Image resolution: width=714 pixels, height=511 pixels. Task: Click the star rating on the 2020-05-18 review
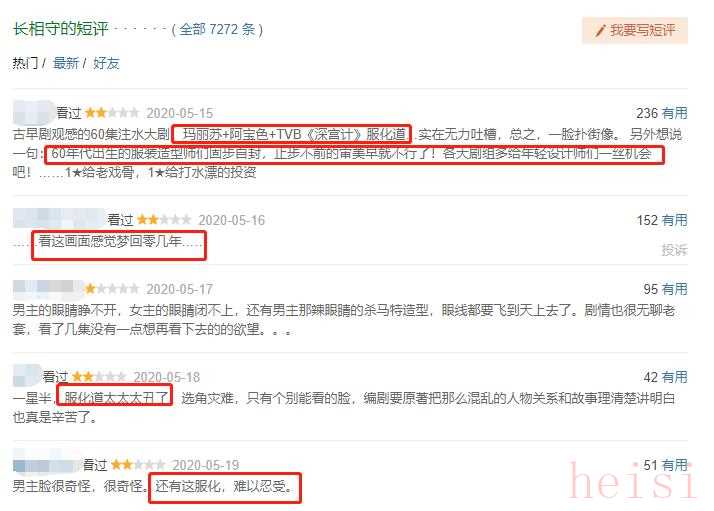[99, 377]
